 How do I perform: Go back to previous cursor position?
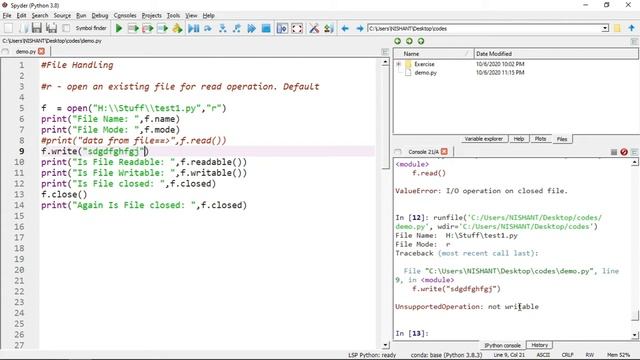(x=345, y=29)
